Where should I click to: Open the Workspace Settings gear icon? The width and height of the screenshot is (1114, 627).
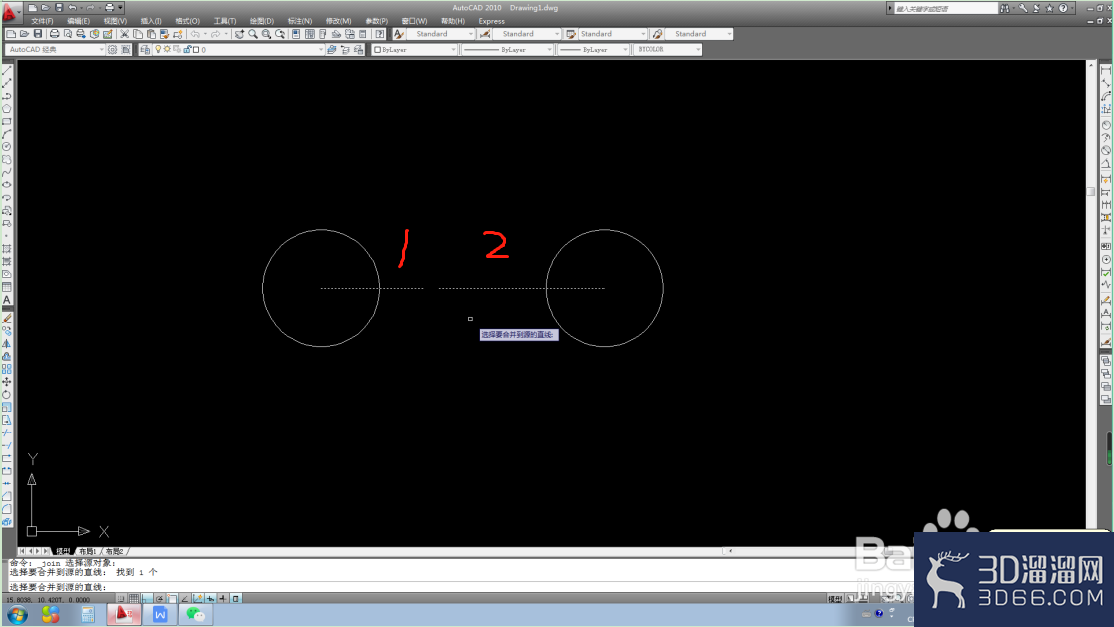[x=112, y=50]
